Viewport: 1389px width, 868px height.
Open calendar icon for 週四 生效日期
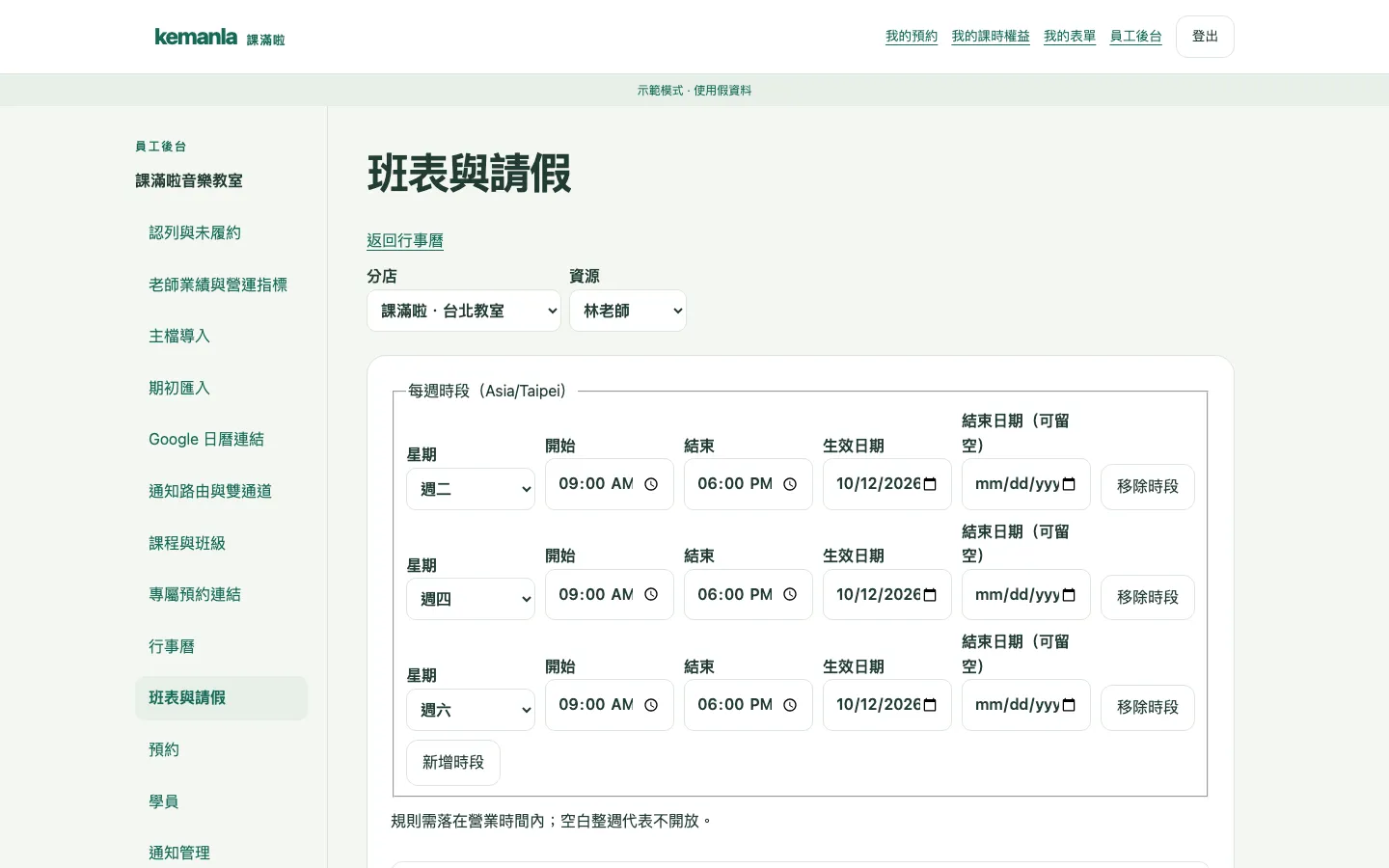[x=930, y=595]
